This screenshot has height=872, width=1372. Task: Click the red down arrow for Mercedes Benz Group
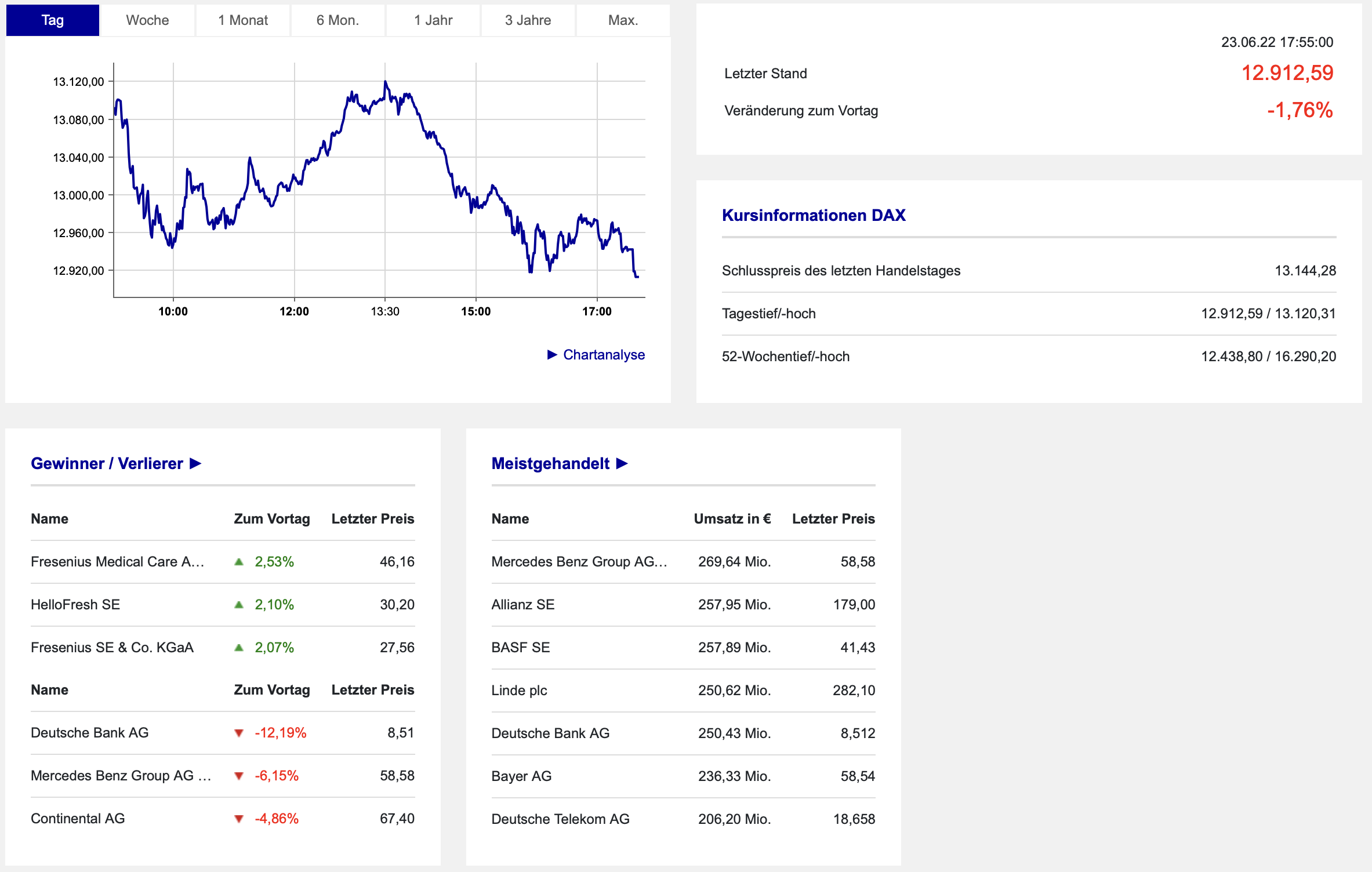239,776
